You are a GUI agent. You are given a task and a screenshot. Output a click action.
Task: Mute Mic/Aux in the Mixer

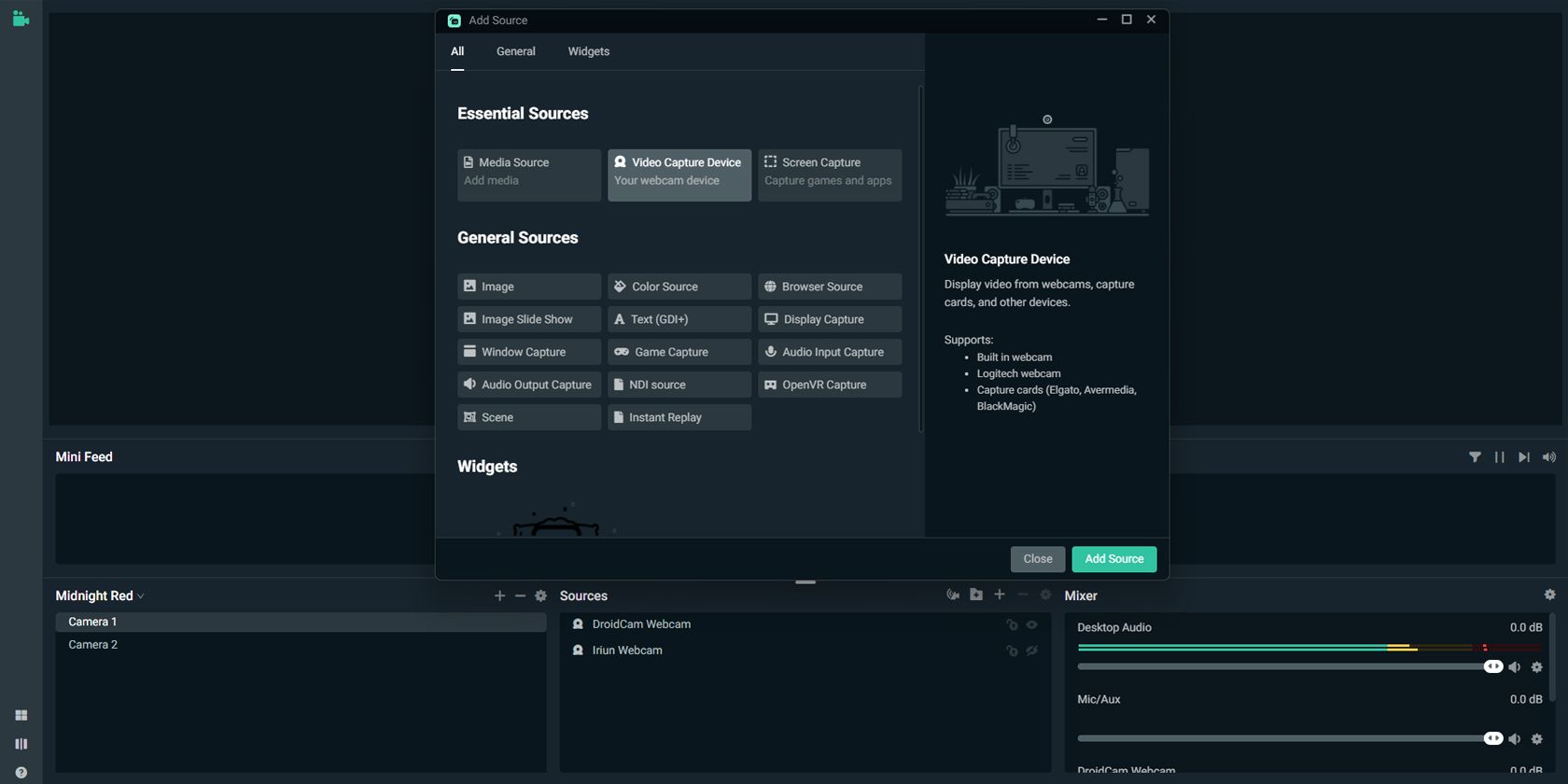pyautogui.click(x=1515, y=739)
